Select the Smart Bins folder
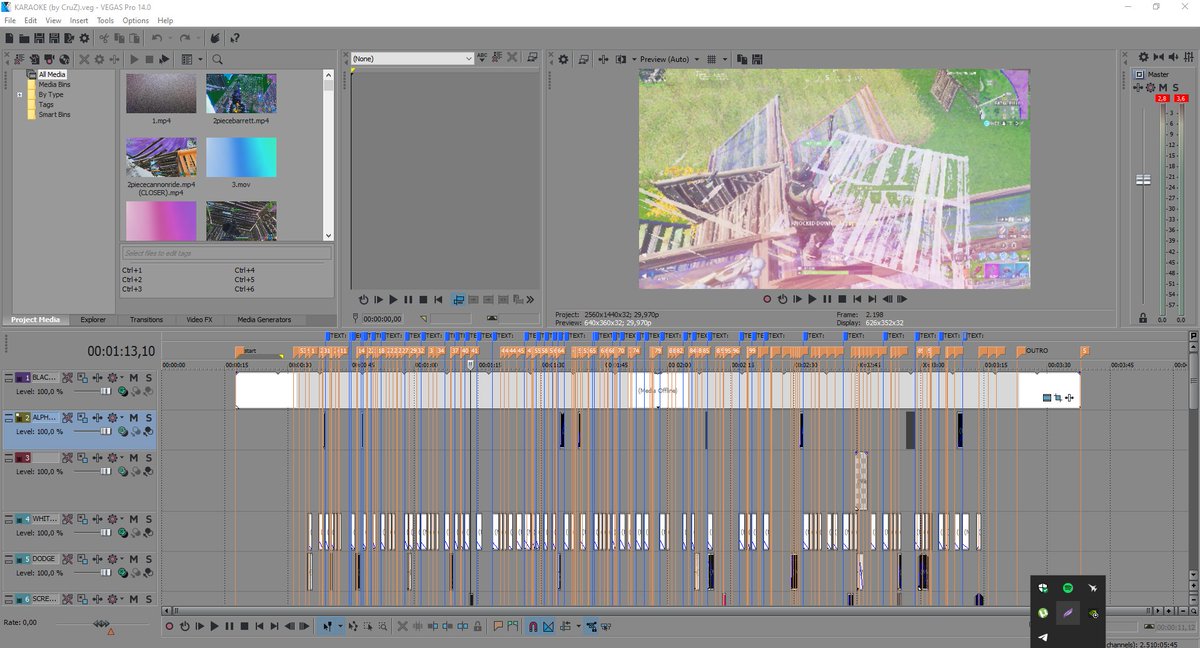 point(55,114)
